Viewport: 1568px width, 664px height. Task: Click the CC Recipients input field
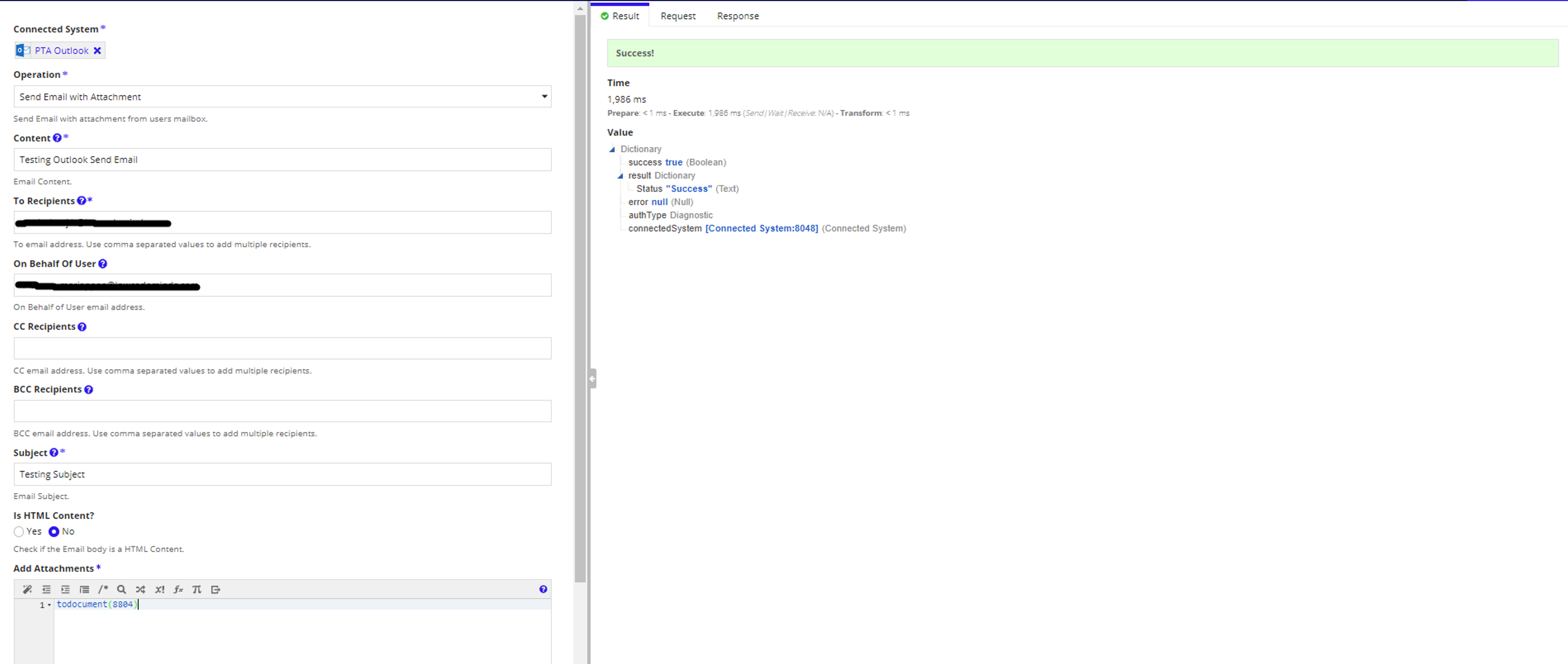[x=283, y=348]
